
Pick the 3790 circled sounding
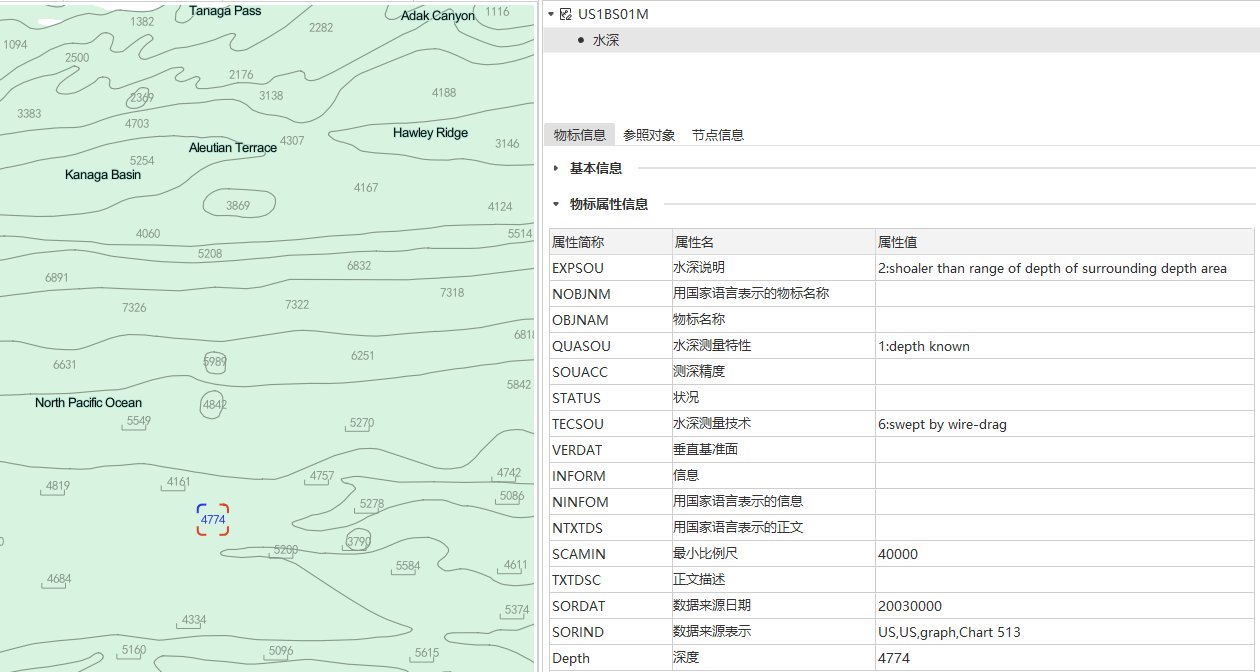pos(358,541)
